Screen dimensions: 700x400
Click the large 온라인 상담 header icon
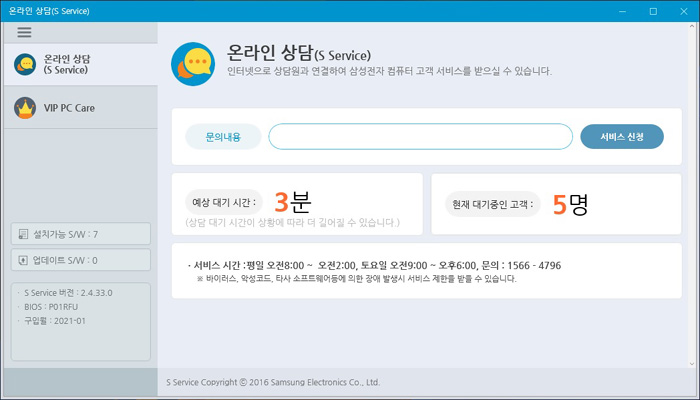193,64
